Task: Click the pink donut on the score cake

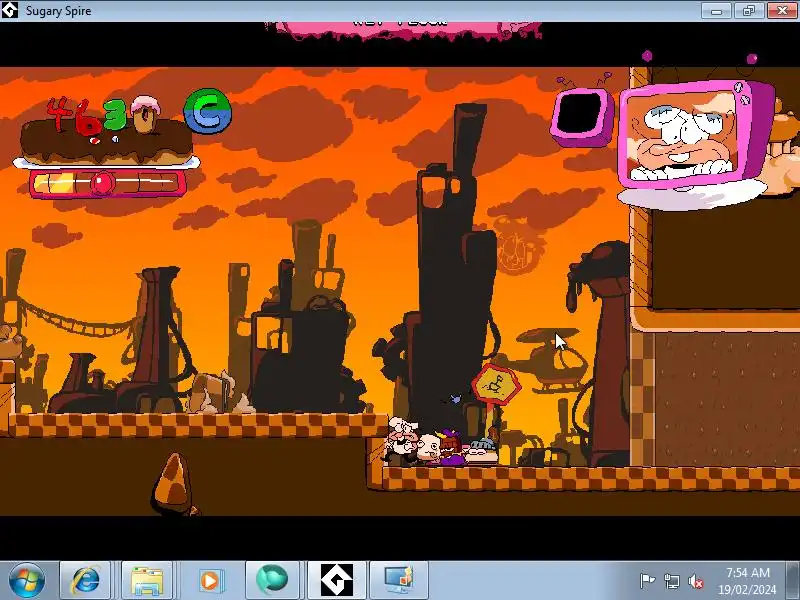Action: pyautogui.click(x=145, y=113)
